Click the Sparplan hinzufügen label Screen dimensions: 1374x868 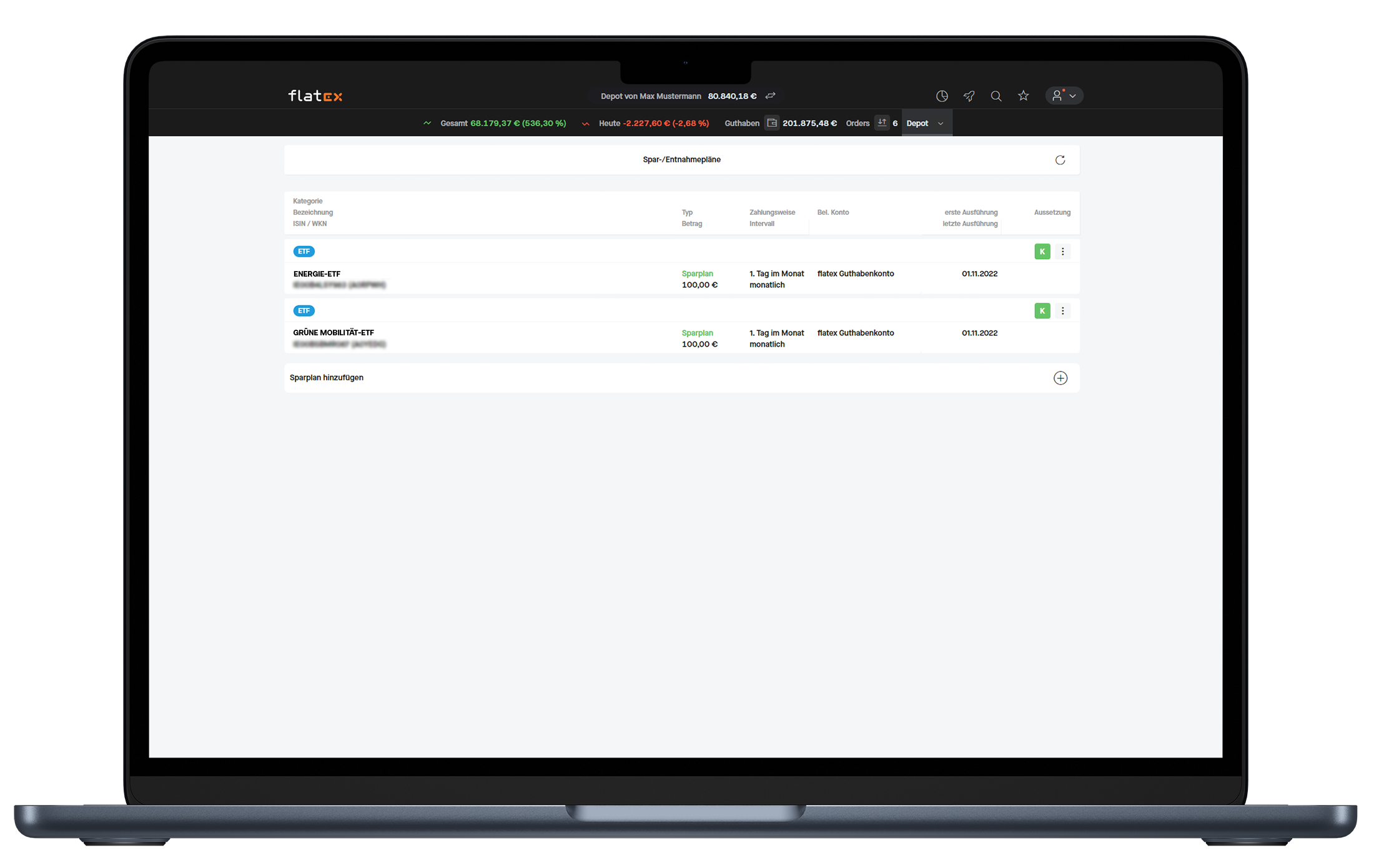327,378
